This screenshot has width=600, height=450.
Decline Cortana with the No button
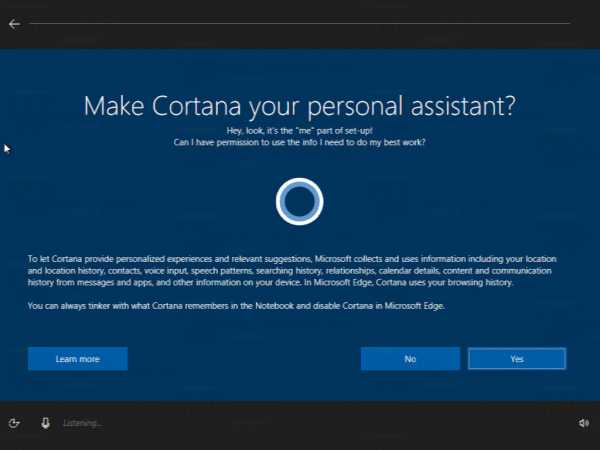410,358
